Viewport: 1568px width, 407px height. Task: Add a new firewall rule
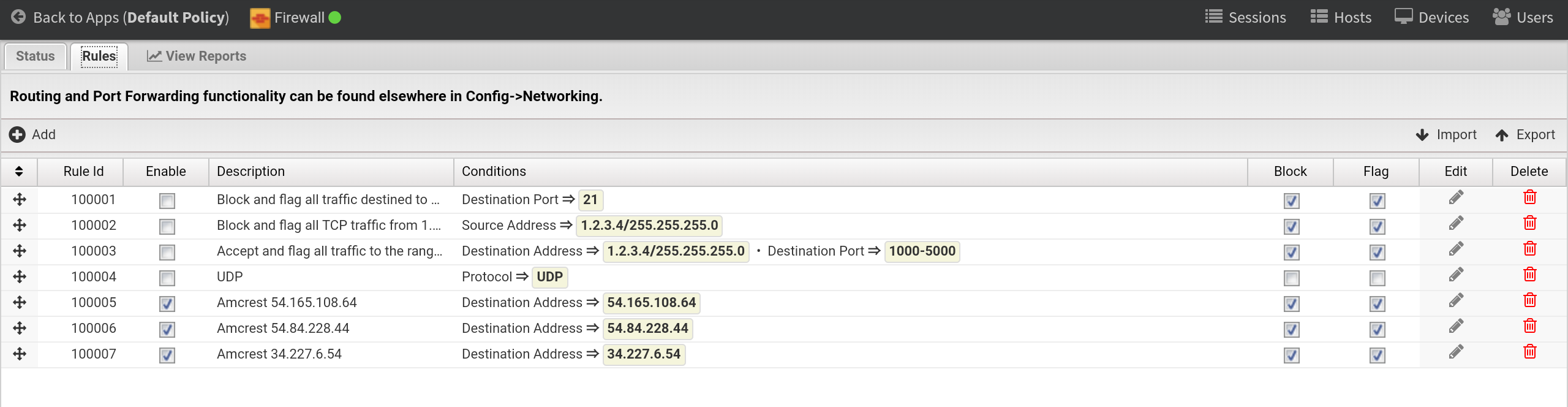(x=32, y=135)
